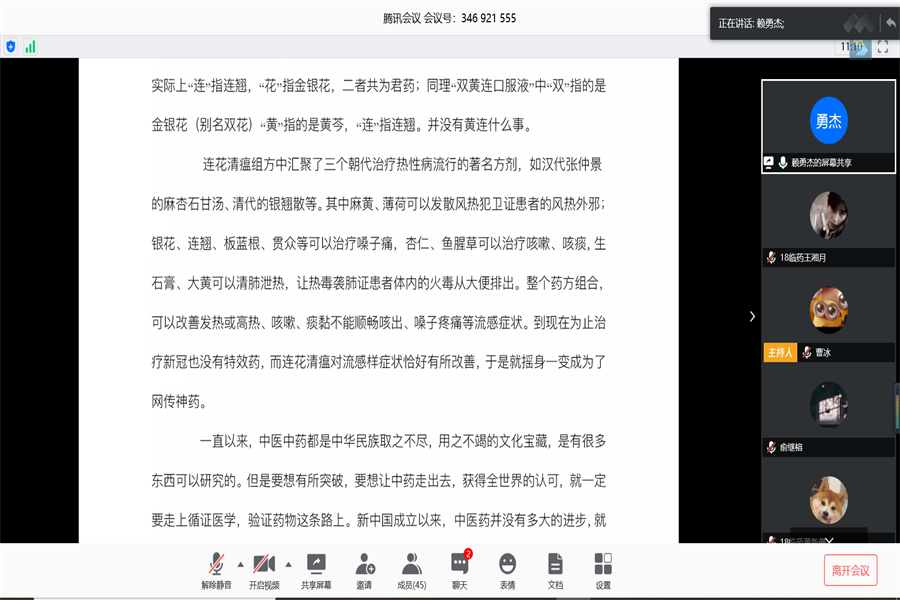This screenshot has height=600, width=900.
Task: Click the 主持人 host badge
Action: tap(780, 353)
